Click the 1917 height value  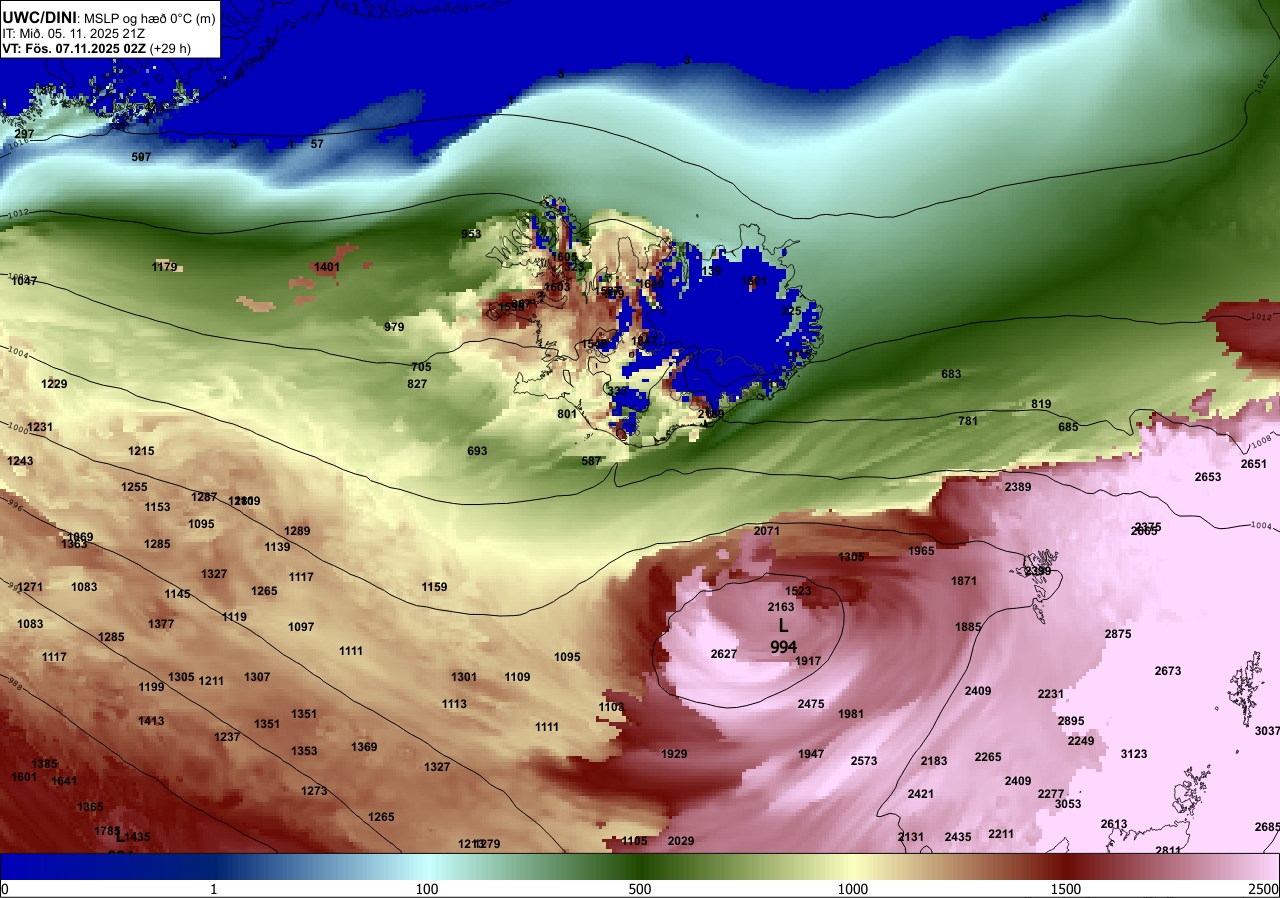click(x=808, y=661)
